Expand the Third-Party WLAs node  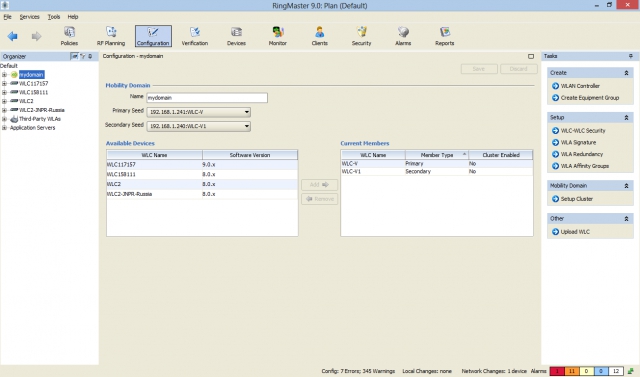[4, 119]
